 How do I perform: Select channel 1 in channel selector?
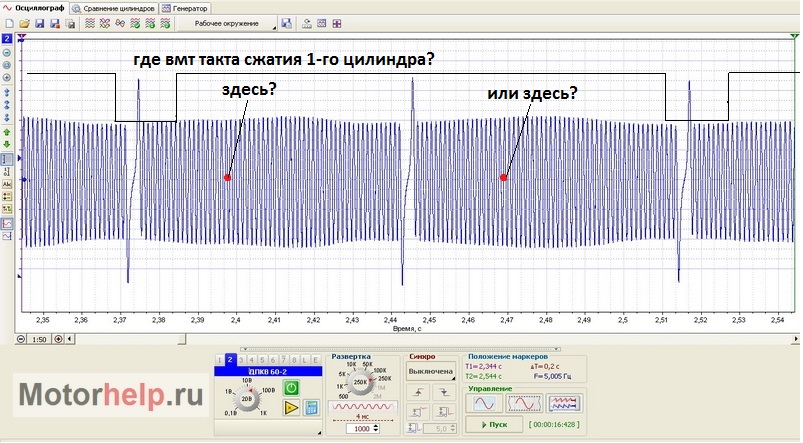pos(219,358)
